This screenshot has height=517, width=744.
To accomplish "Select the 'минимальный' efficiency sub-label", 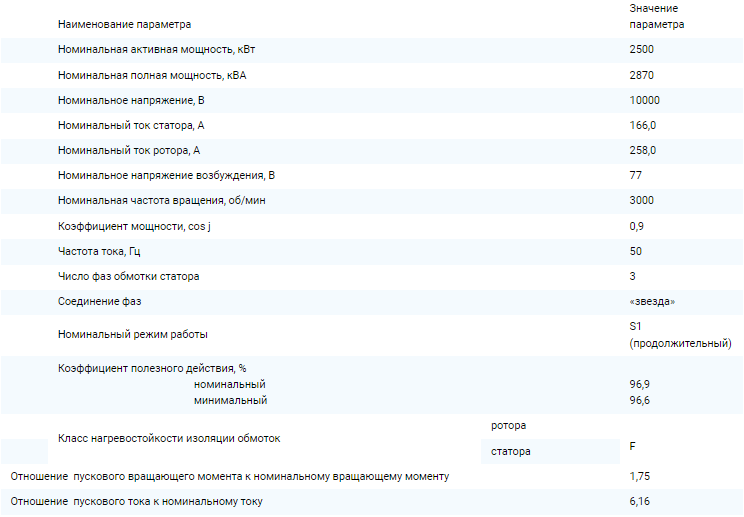I will 230,400.
